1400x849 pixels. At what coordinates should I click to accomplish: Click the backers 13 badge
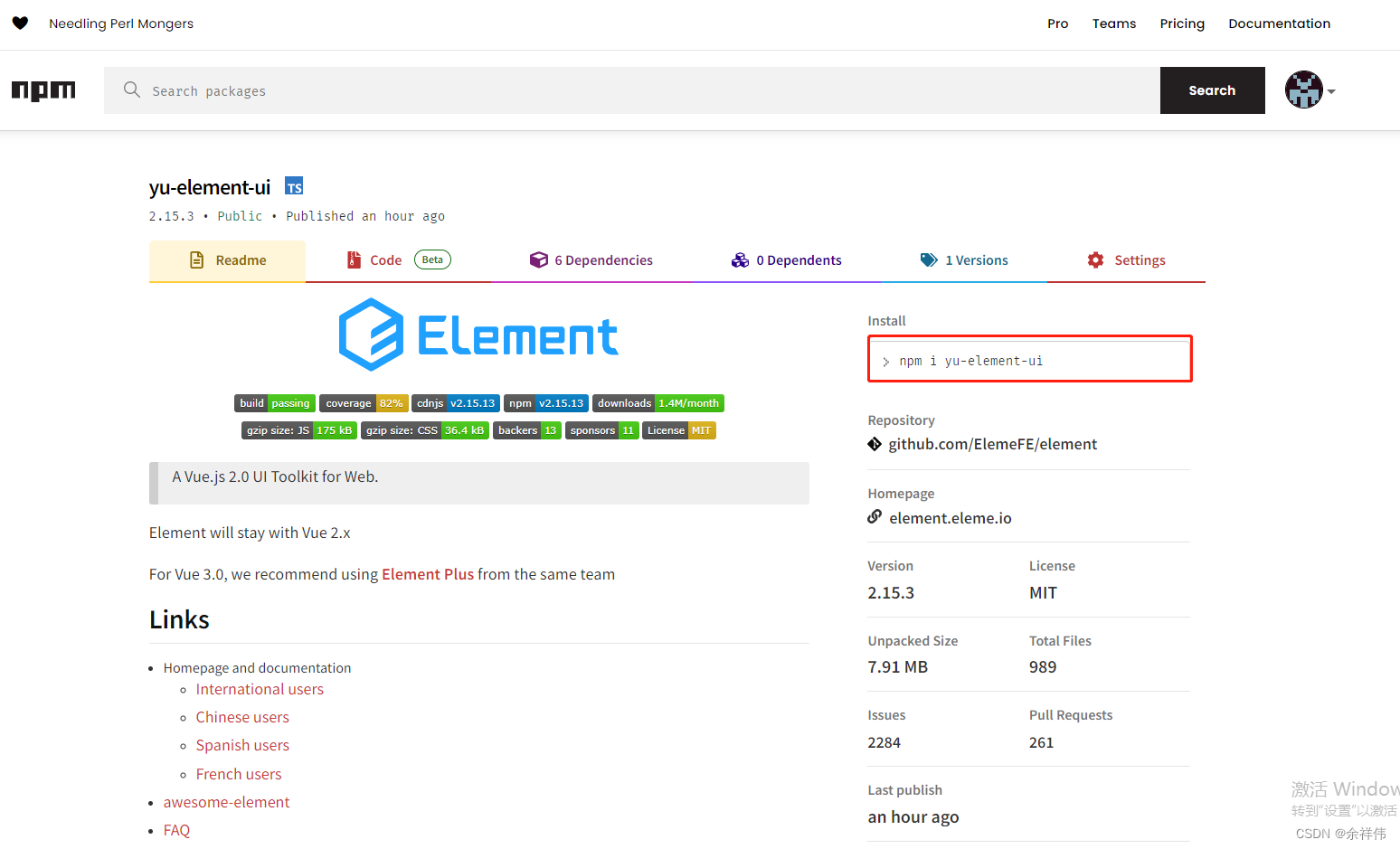527,430
